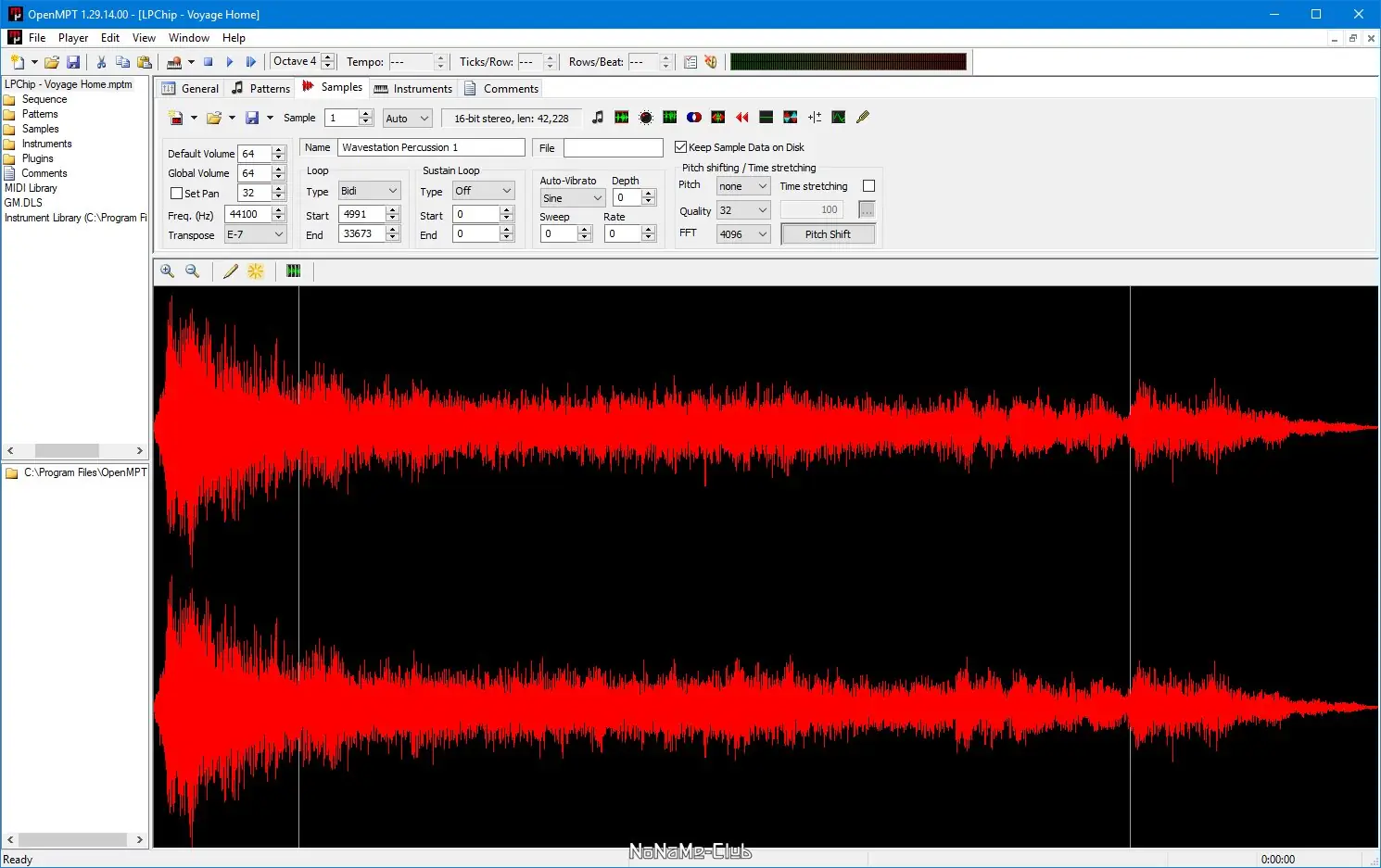Image resolution: width=1381 pixels, height=868 pixels.
Task: Click the add silence star icon
Action: [256, 271]
